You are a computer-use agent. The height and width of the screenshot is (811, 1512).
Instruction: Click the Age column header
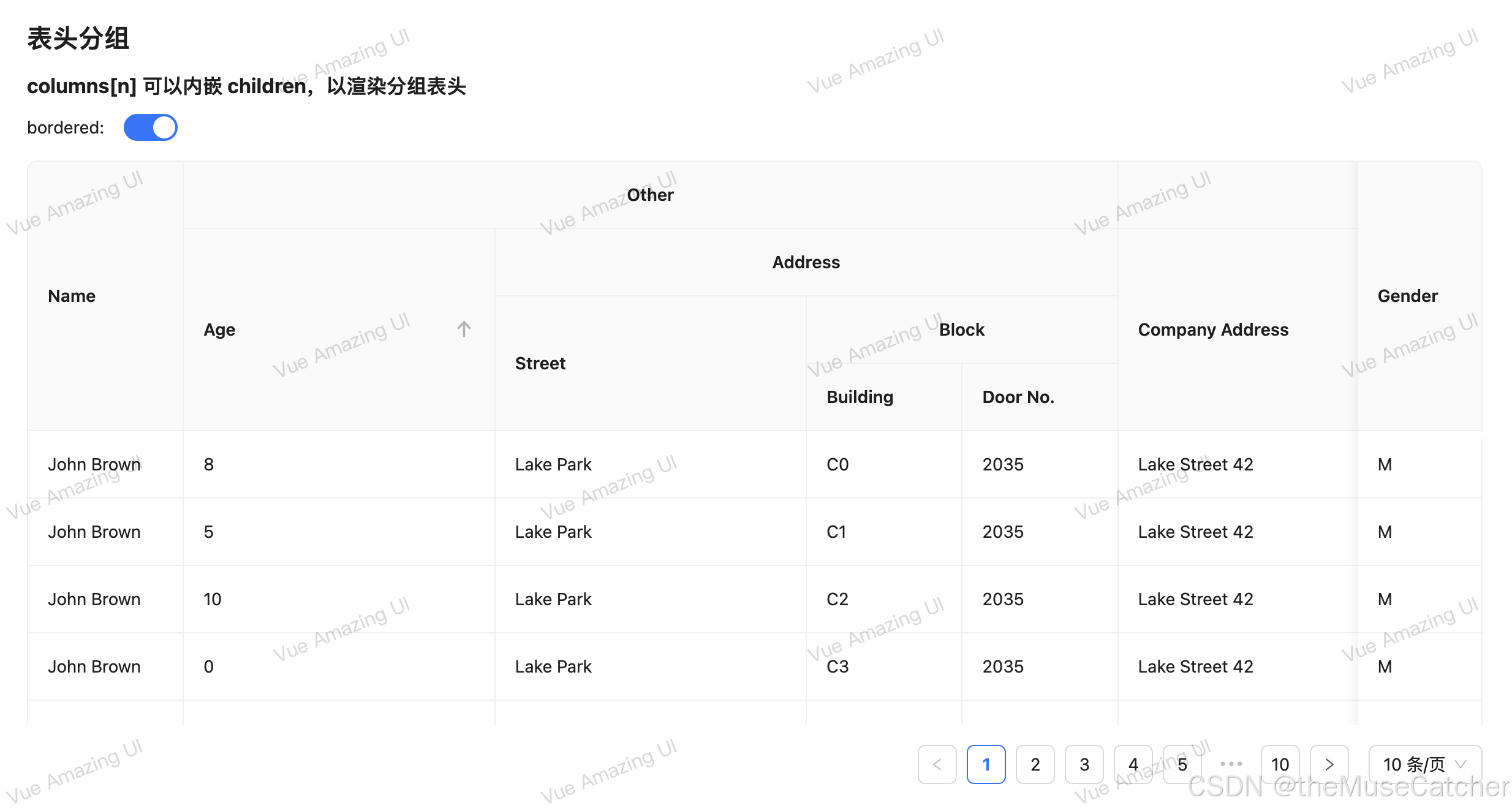tap(220, 330)
